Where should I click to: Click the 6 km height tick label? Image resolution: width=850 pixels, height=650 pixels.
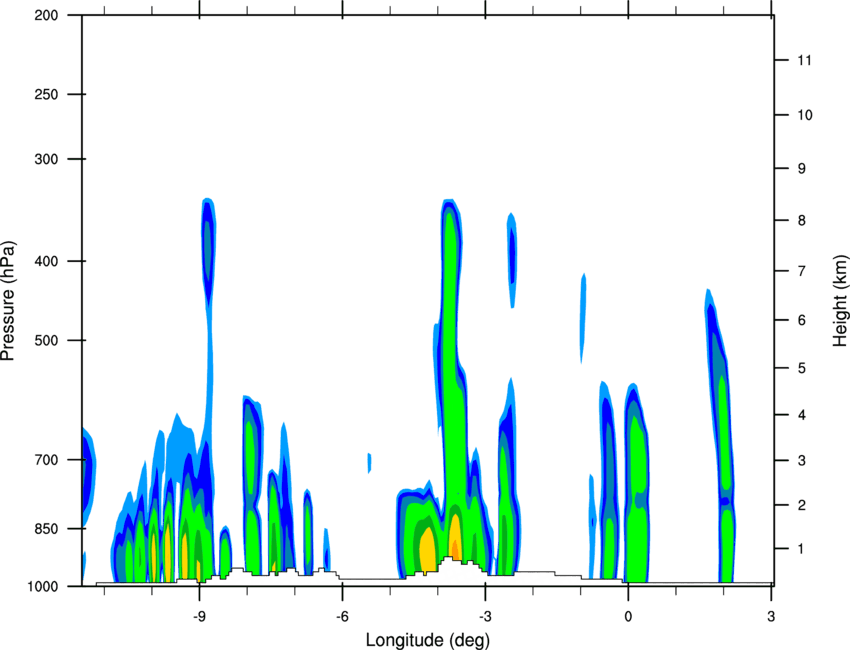click(802, 320)
